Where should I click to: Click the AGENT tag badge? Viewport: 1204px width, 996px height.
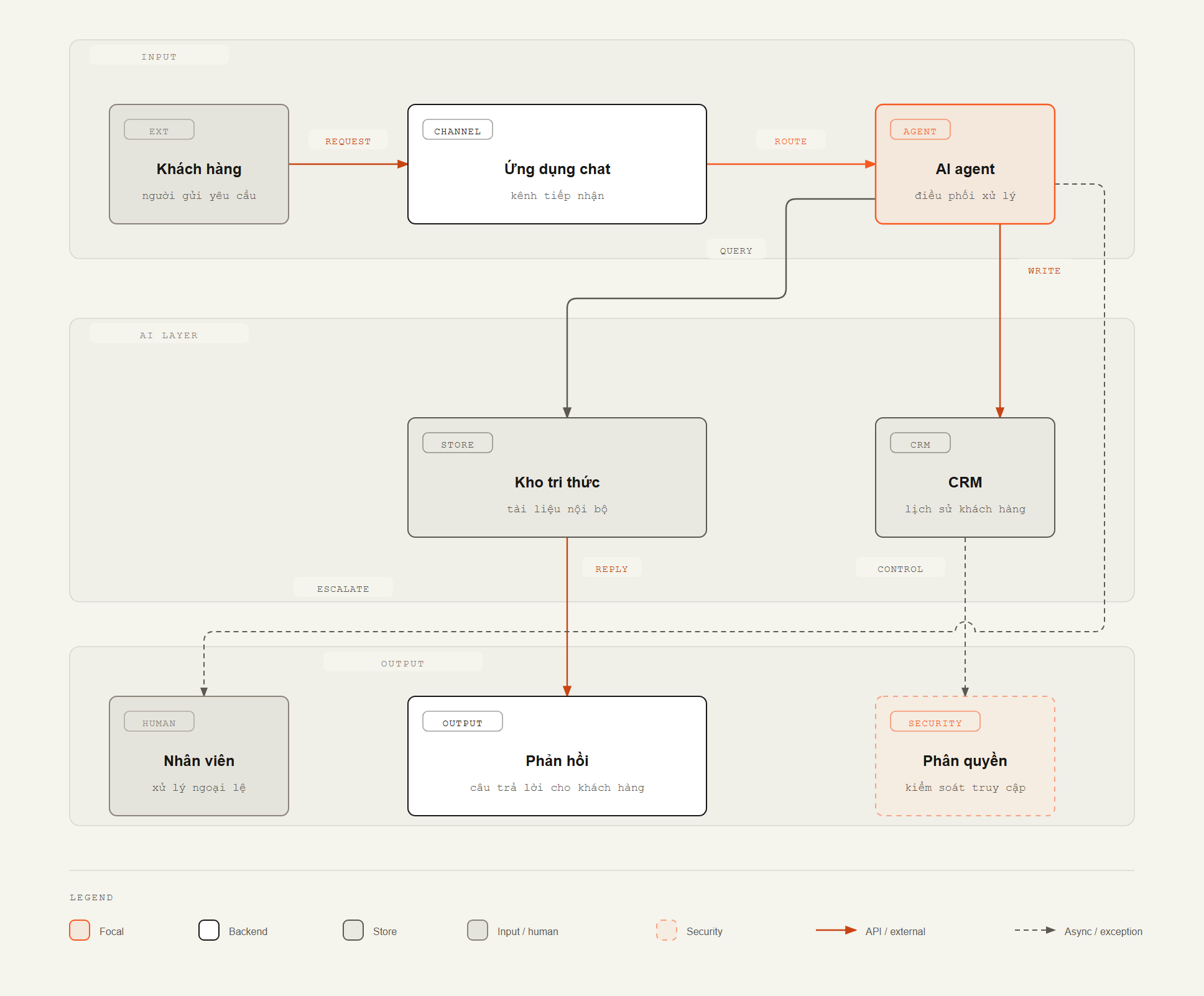click(x=920, y=130)
